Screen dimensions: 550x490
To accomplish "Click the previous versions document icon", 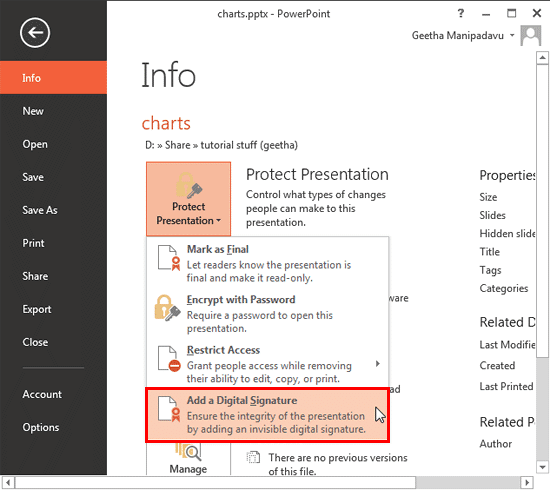I will click(253, 457).
